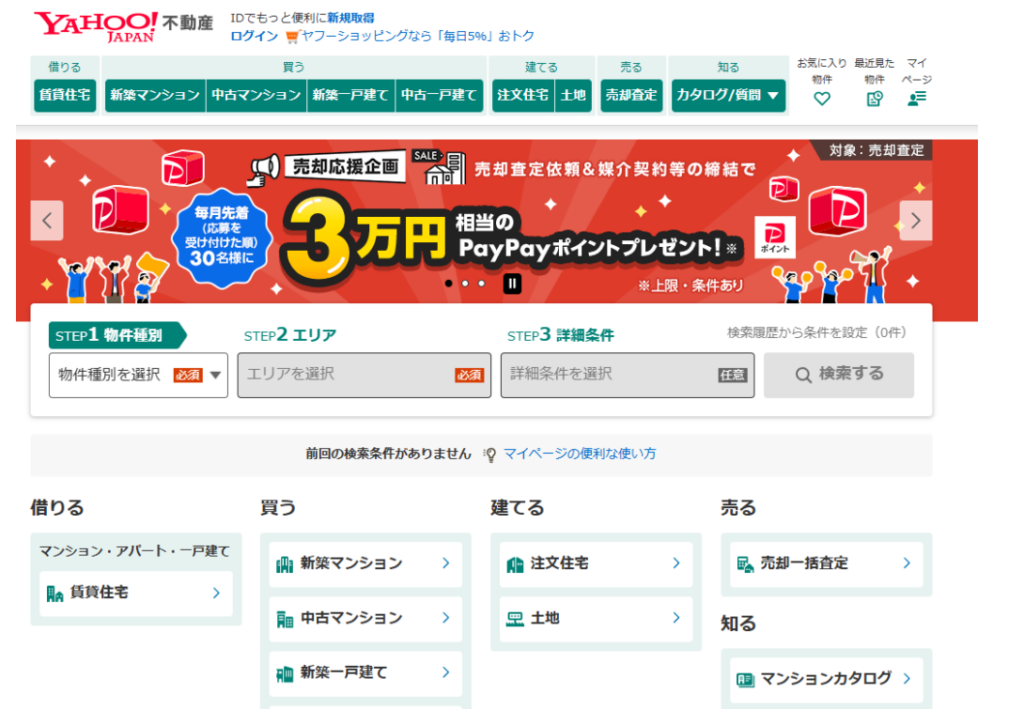Click the appraisal icon on 売却一括査定 card
This screenshot has width=1024, height=709.
[745, 564]
